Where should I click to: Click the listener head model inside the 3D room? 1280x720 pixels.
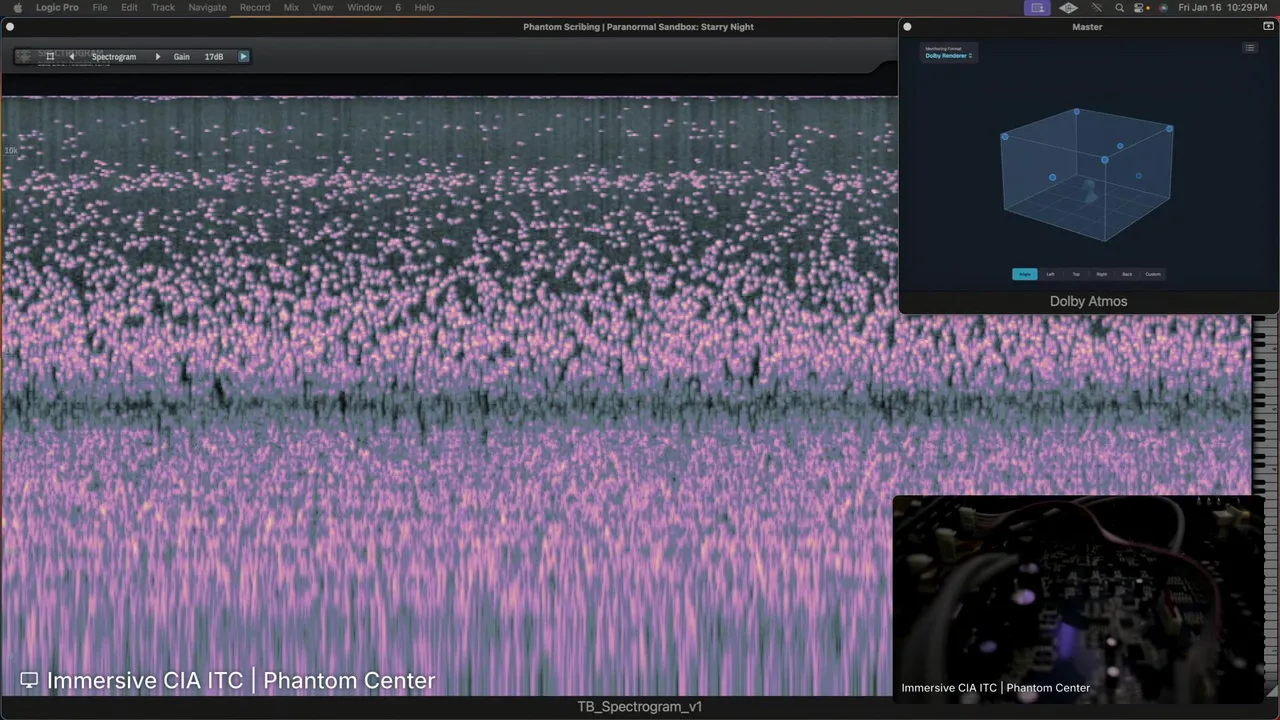1091,190
